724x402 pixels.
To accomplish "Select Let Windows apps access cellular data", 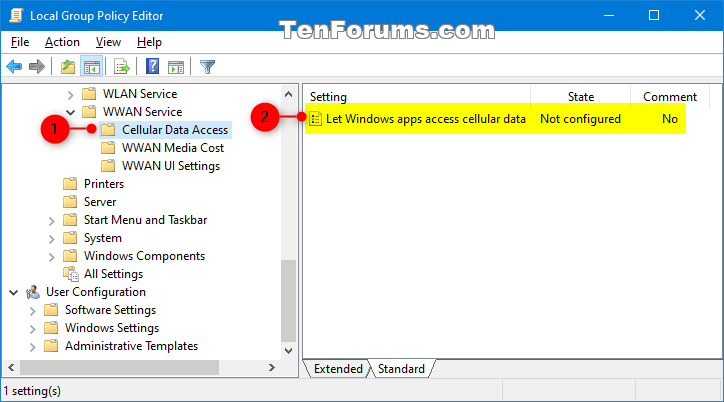I will (426, 119).
